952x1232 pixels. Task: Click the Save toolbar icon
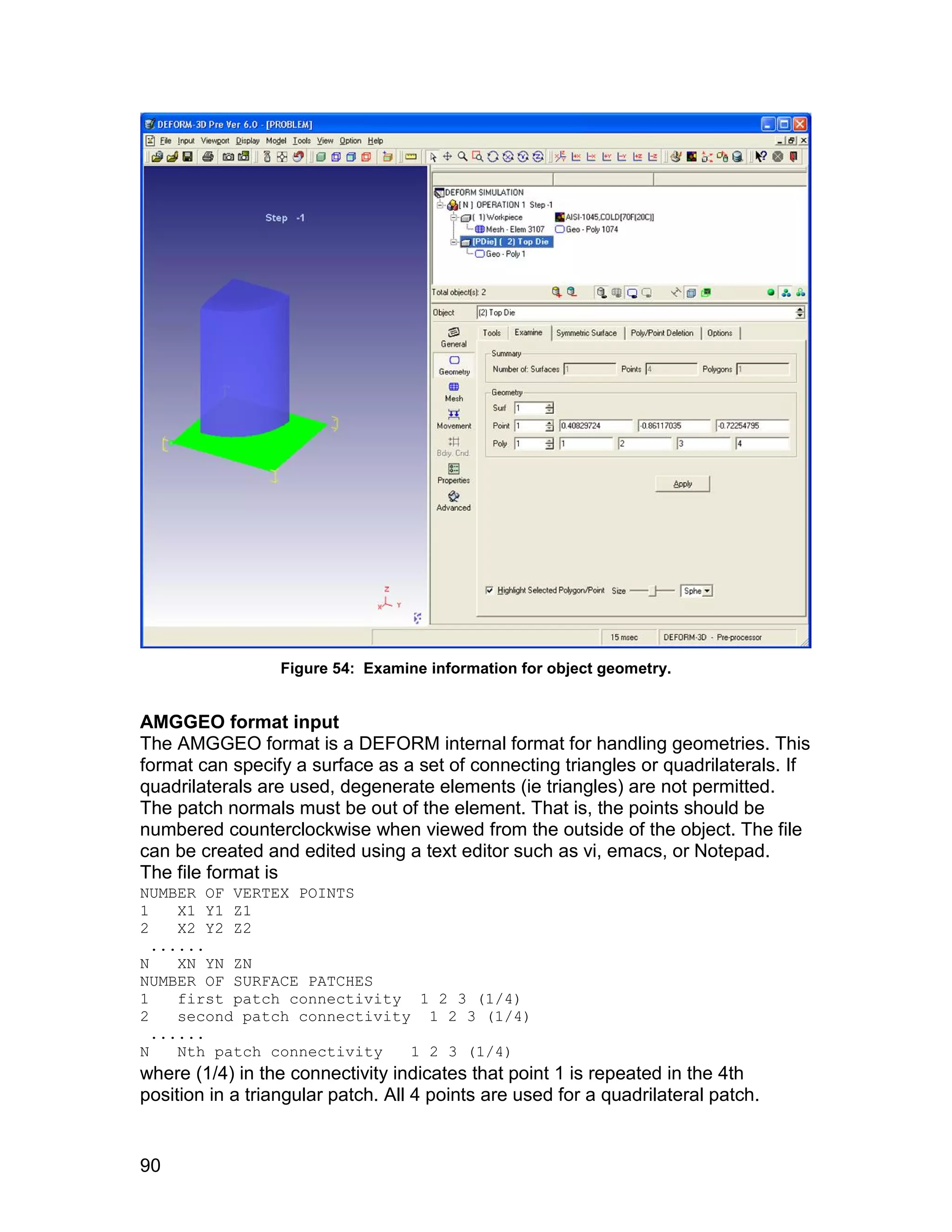188,157
